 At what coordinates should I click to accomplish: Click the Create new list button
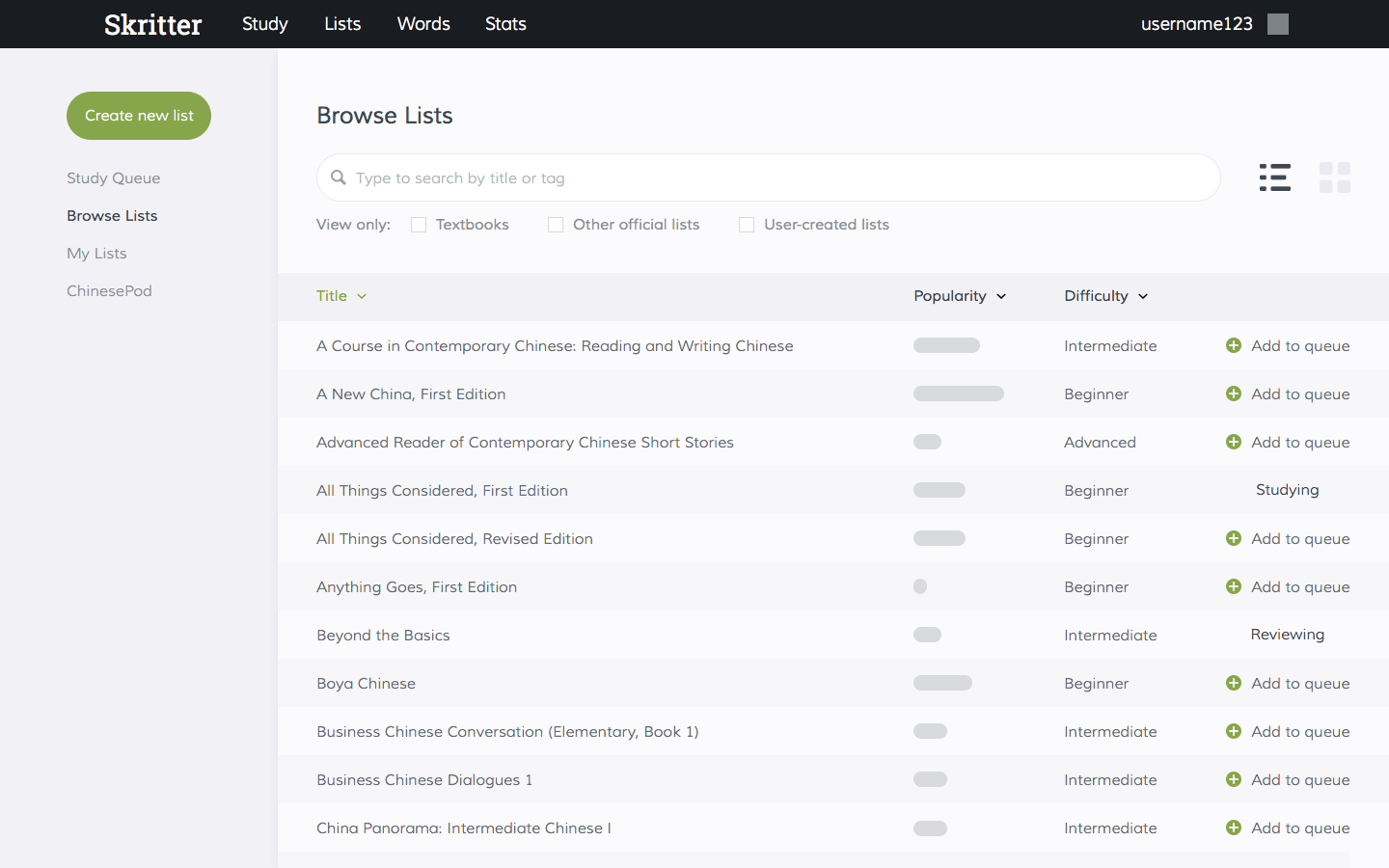139,116
